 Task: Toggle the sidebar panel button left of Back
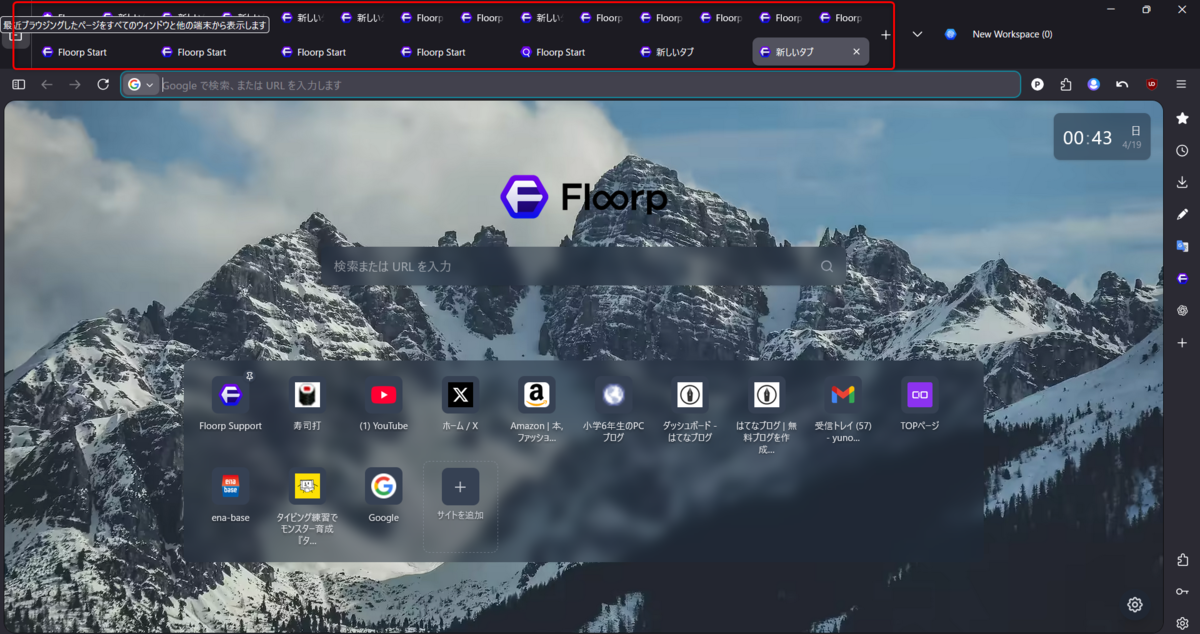pyautogui.click(x=18, y=85)
